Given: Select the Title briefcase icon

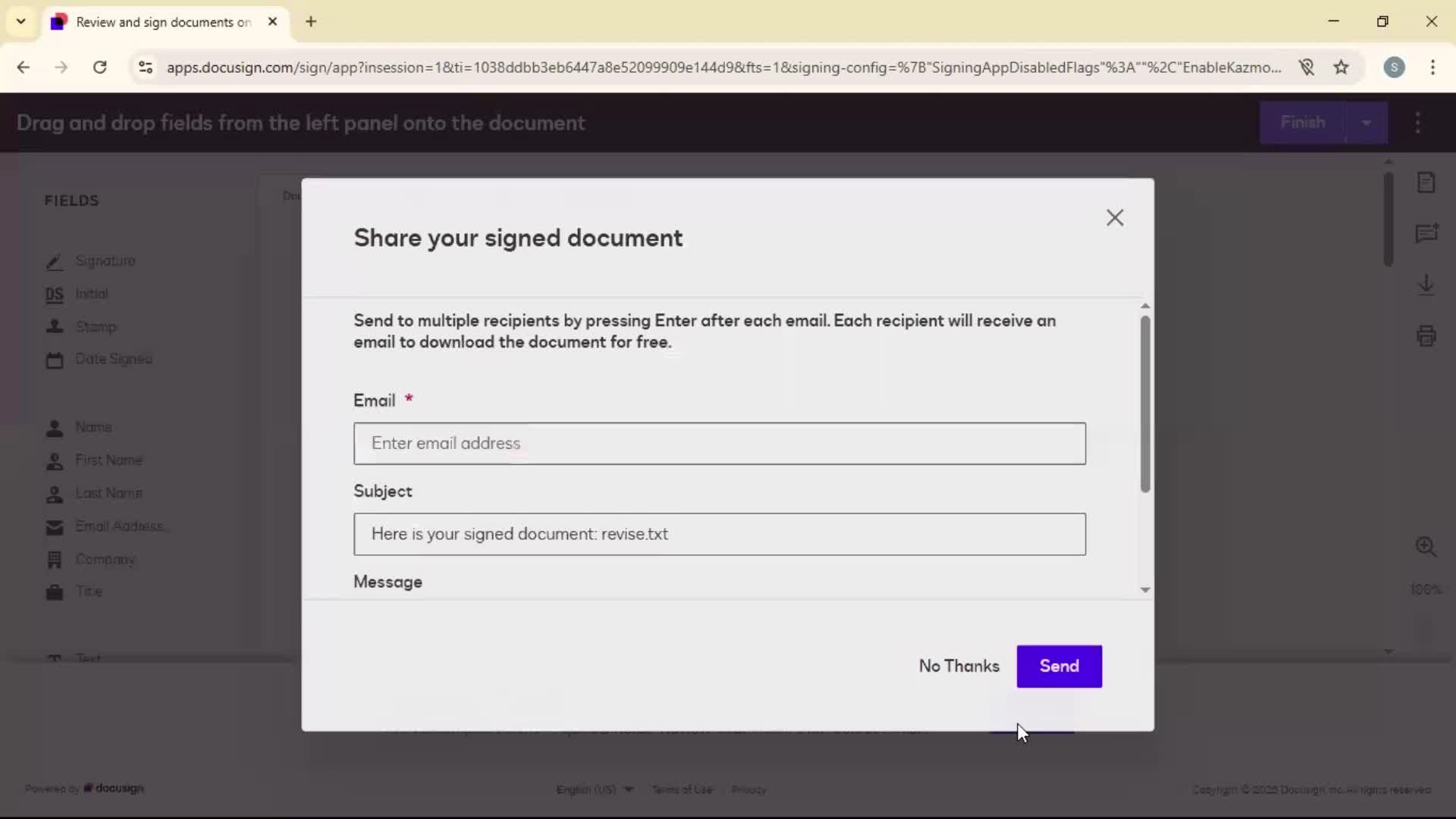Looking at the screenshot, I should point(55,591).
